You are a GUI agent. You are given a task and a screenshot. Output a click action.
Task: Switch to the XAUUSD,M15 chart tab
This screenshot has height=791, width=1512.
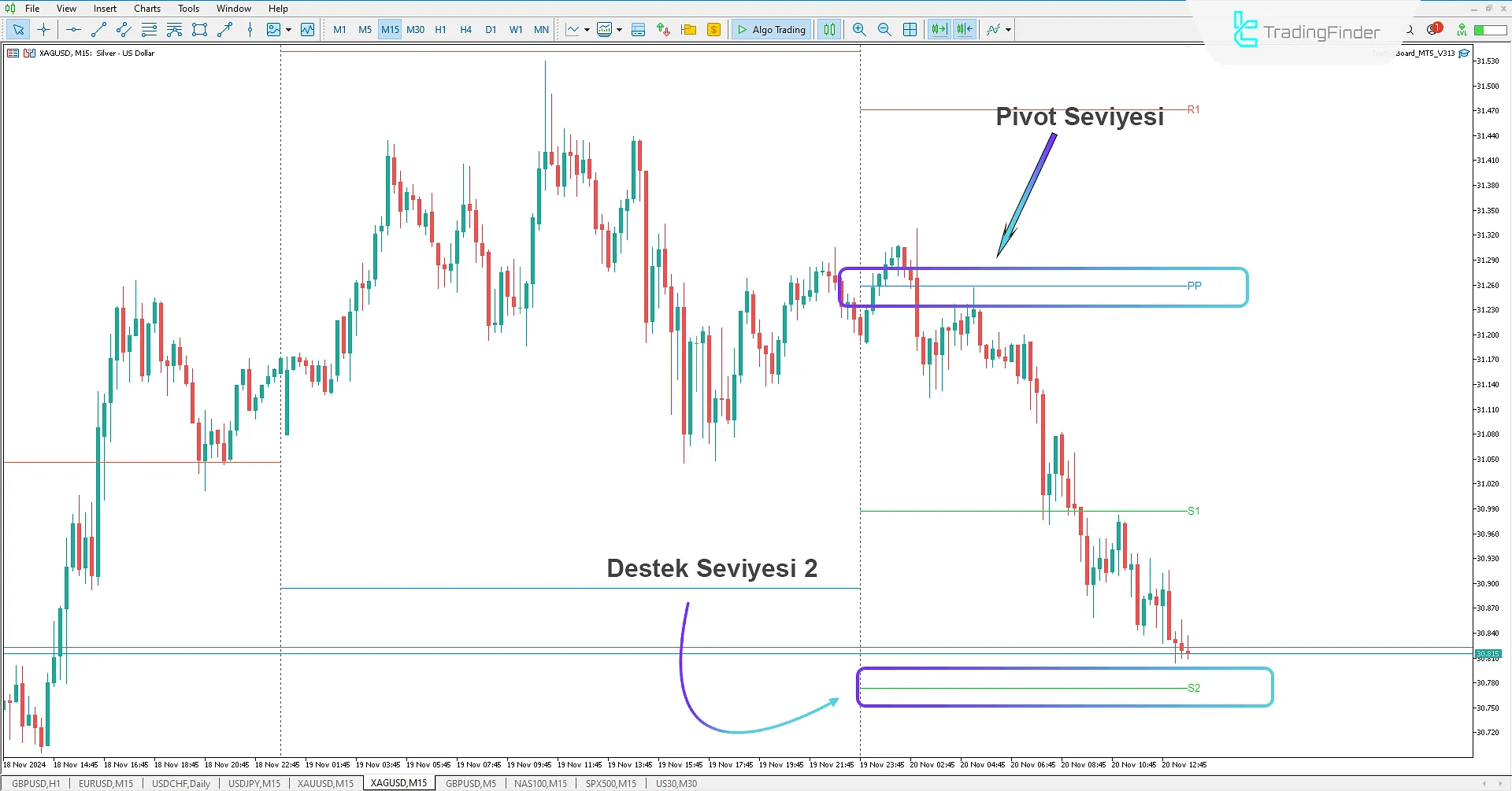pos(325,784)
